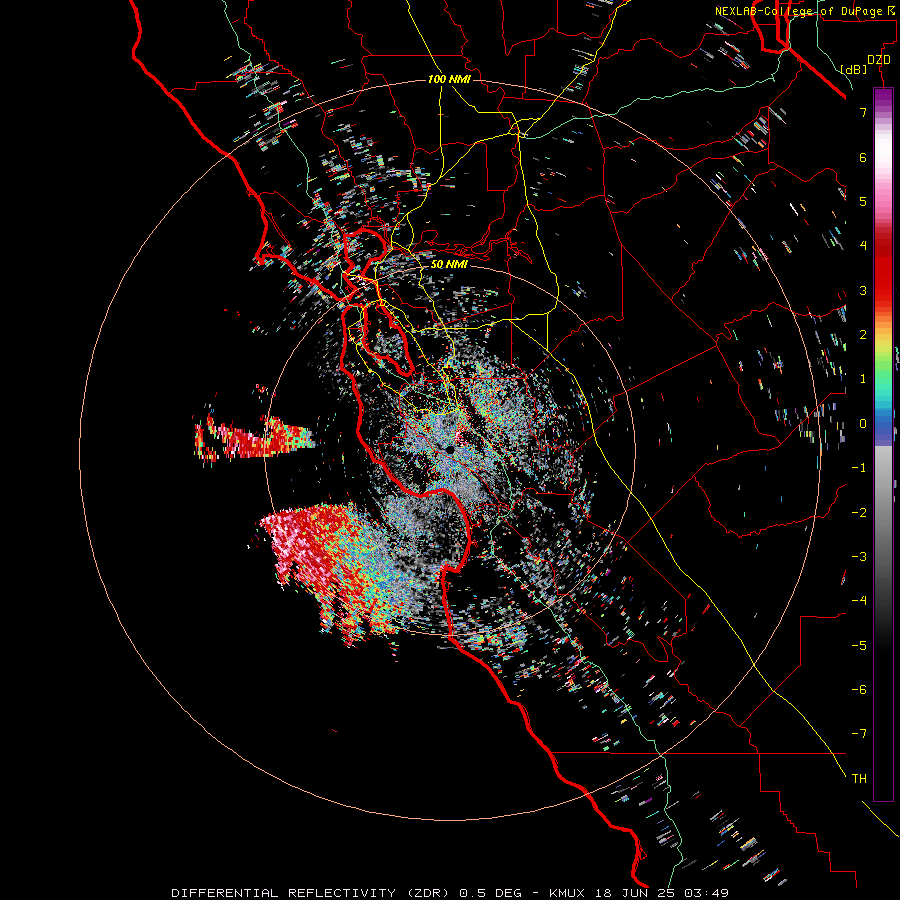Click the color scale value 5

(863, 201)
